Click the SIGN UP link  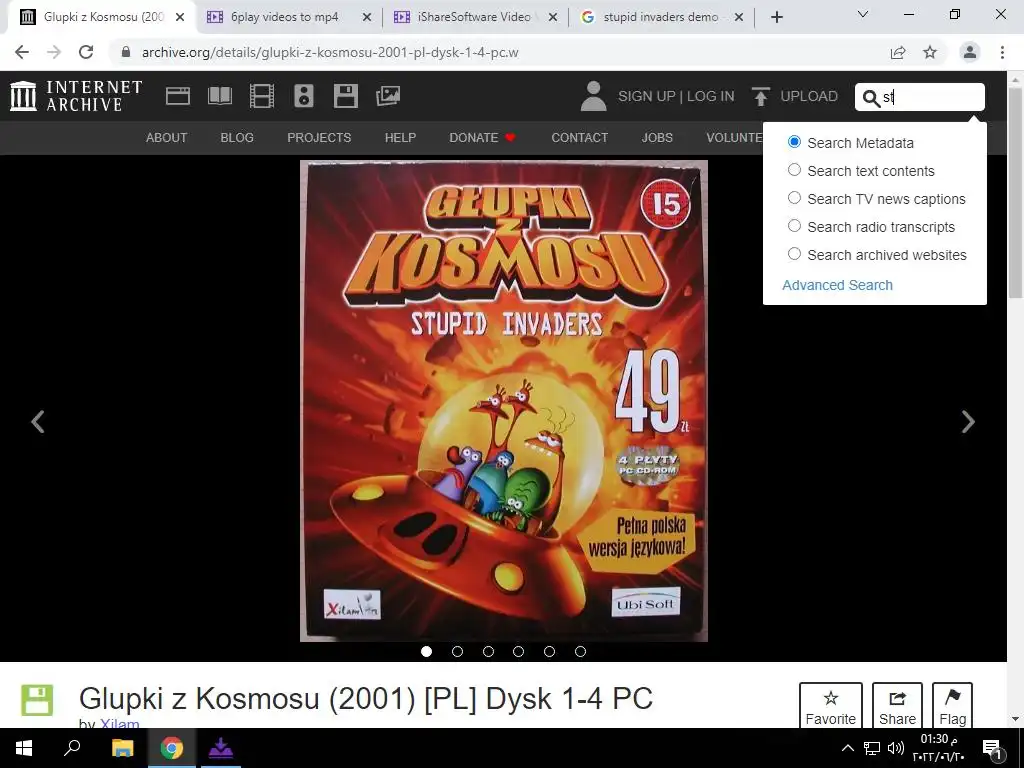(x=647, y=96)
